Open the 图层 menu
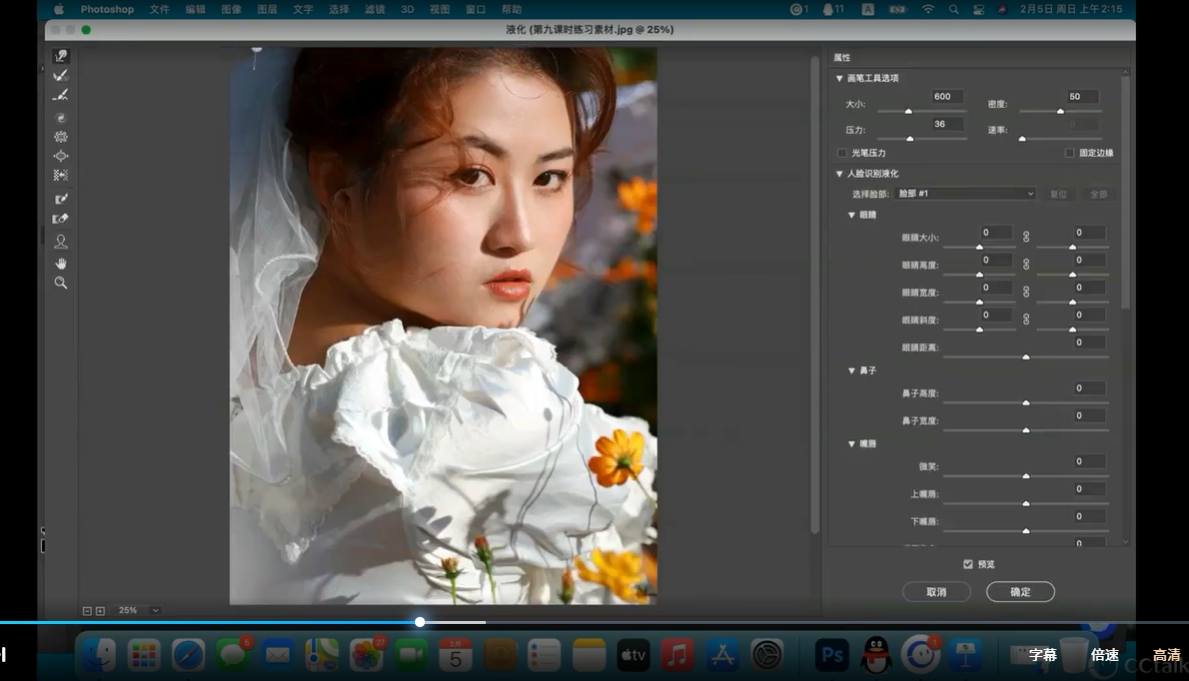This screenshot has width=1189, height=681. coord(267,9)
